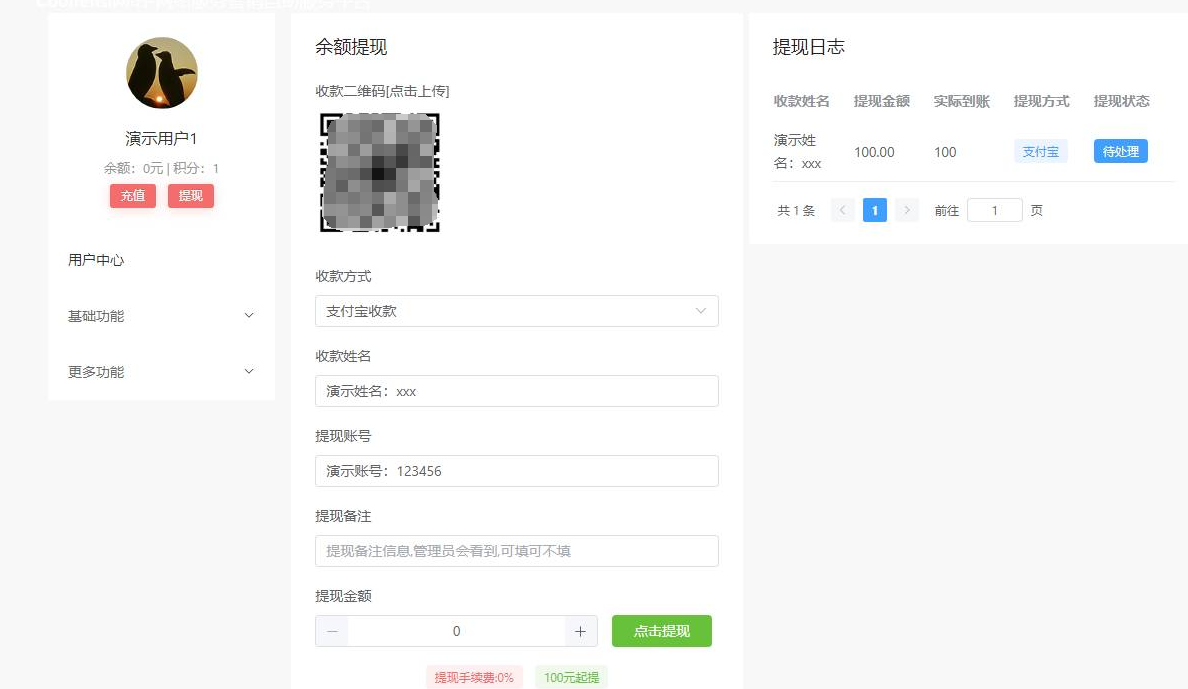Click the withdrawal amount number field

(x=456, y=631)
